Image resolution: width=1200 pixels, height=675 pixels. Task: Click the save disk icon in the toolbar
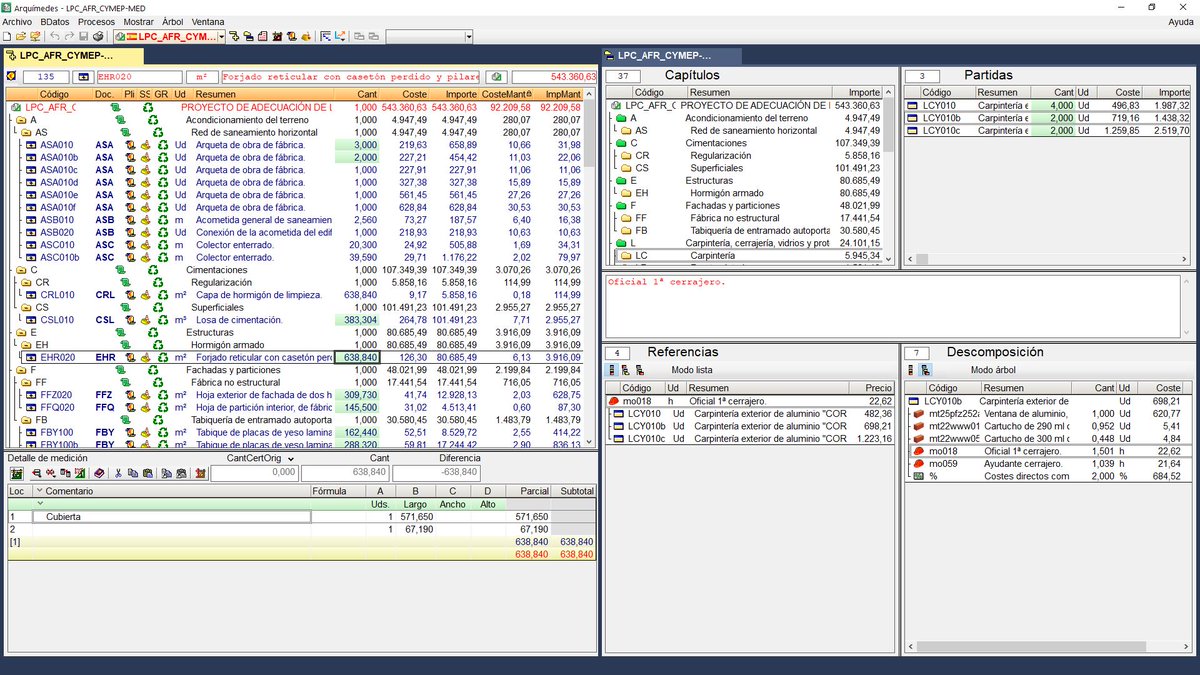[x=83, y=37]
